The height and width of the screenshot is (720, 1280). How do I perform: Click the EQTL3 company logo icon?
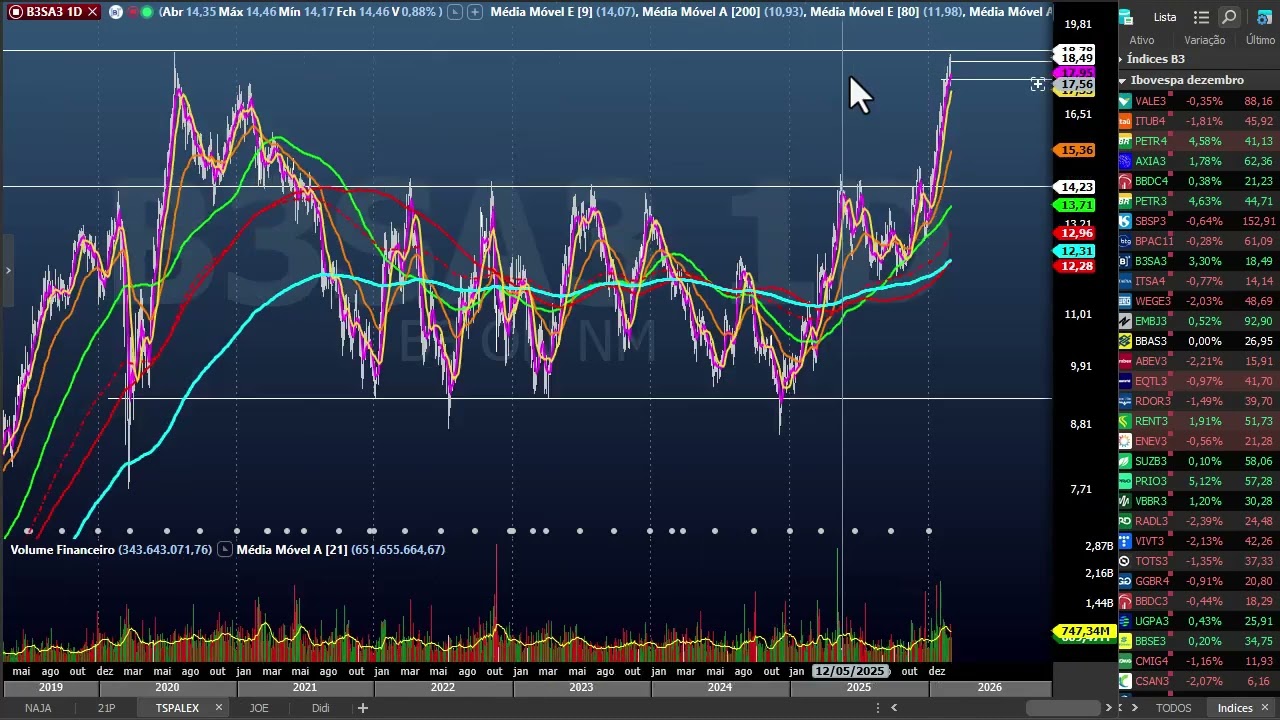point(1125,381)
